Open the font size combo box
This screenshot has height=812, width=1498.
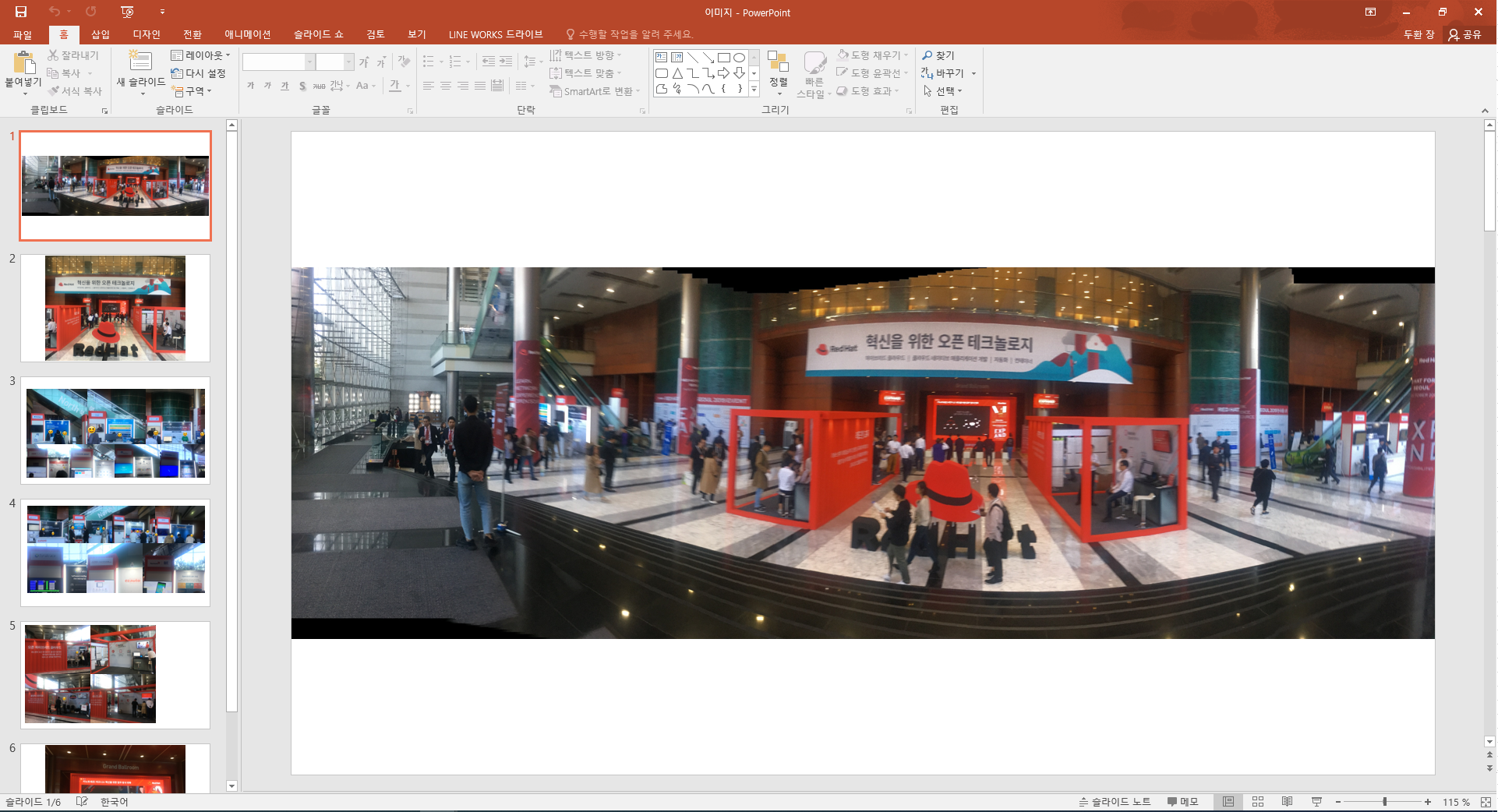[334, 62]
